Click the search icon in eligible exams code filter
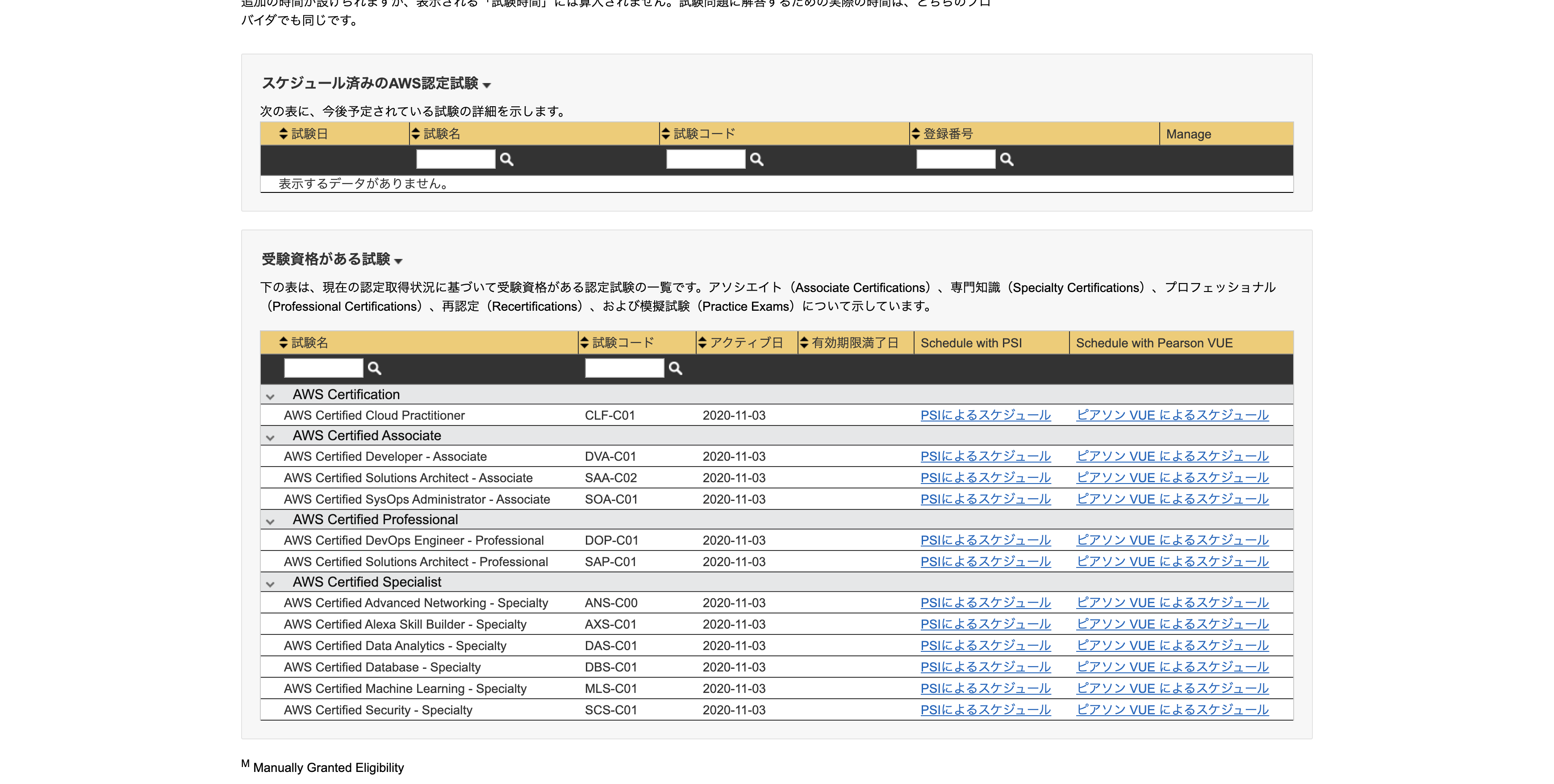Image resolution: width=1554 pixels, height=784 pixels. pos(675,368)
